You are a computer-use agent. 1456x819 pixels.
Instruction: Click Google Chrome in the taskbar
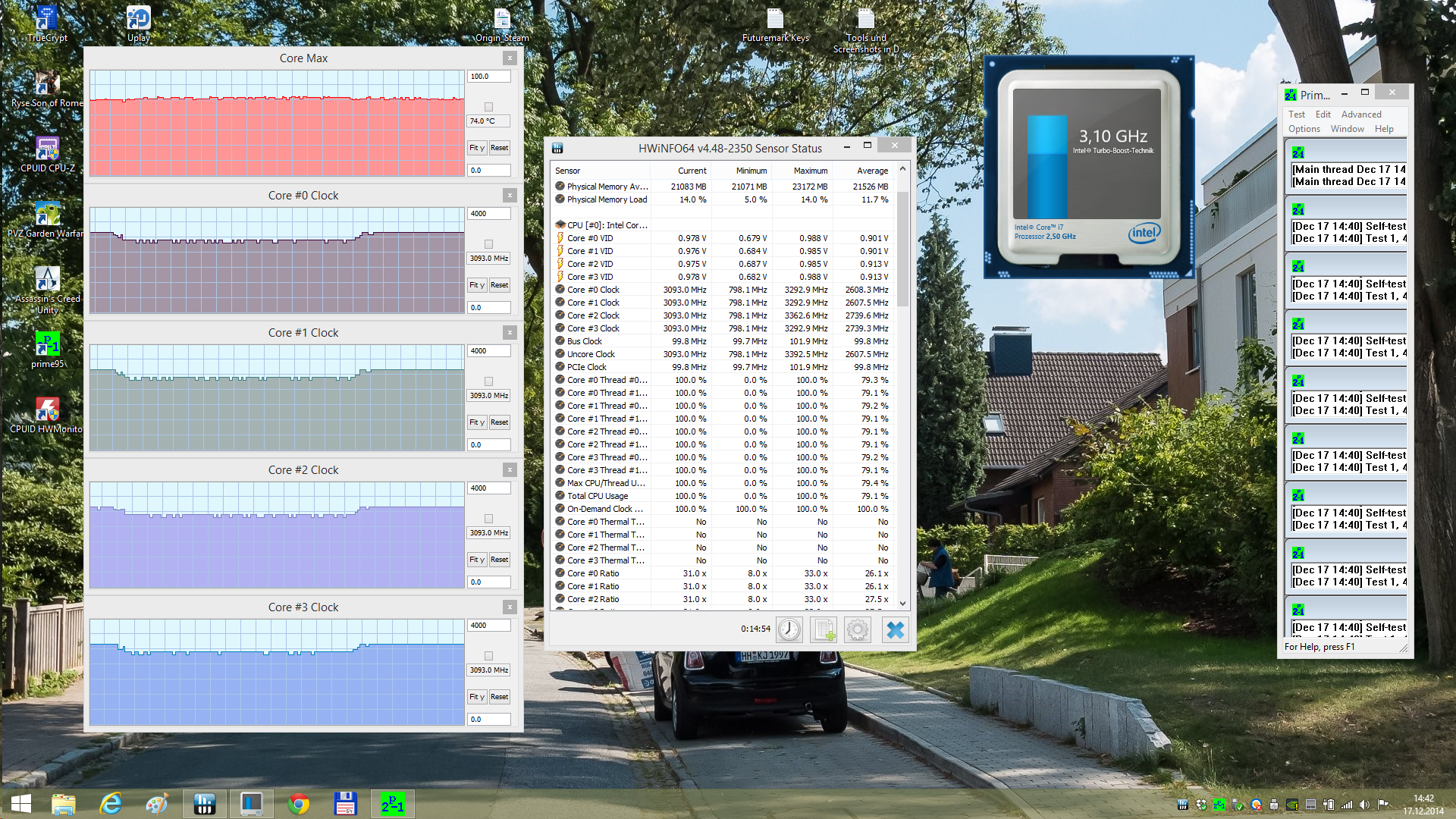(299, 803)
